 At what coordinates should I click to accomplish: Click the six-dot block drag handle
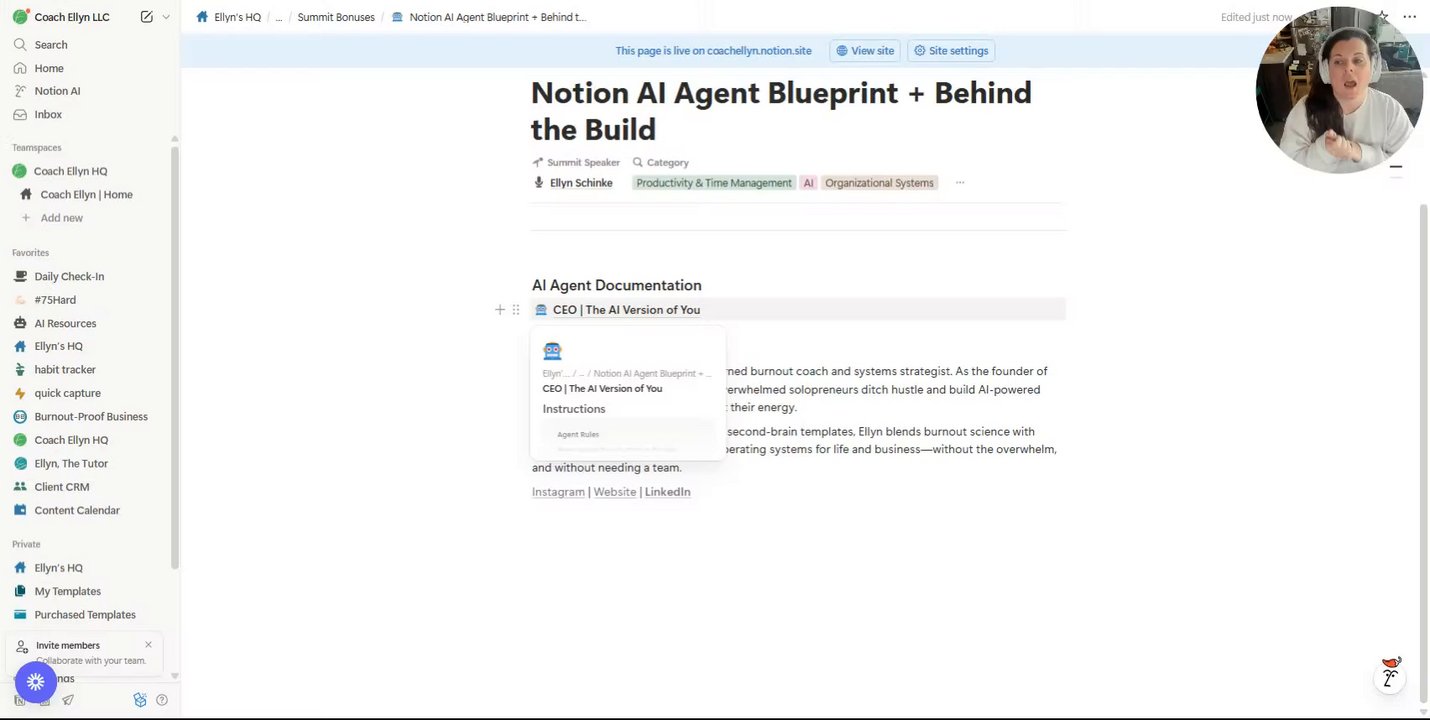pos(516,310)
